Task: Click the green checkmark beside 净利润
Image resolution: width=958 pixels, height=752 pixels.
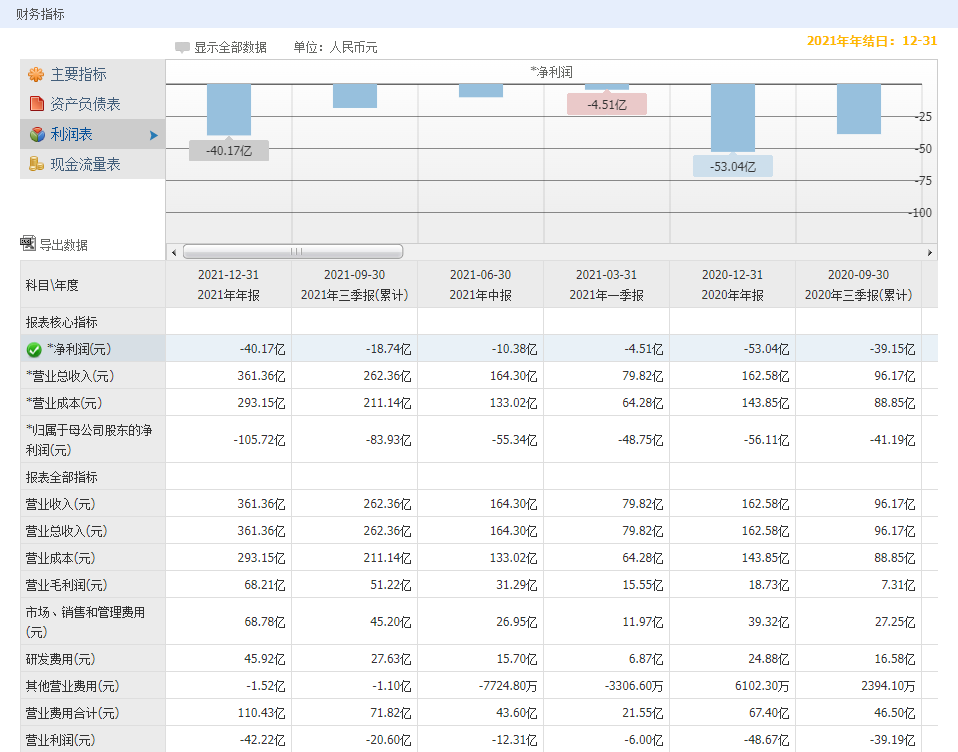Action: (x=34, y=350)
